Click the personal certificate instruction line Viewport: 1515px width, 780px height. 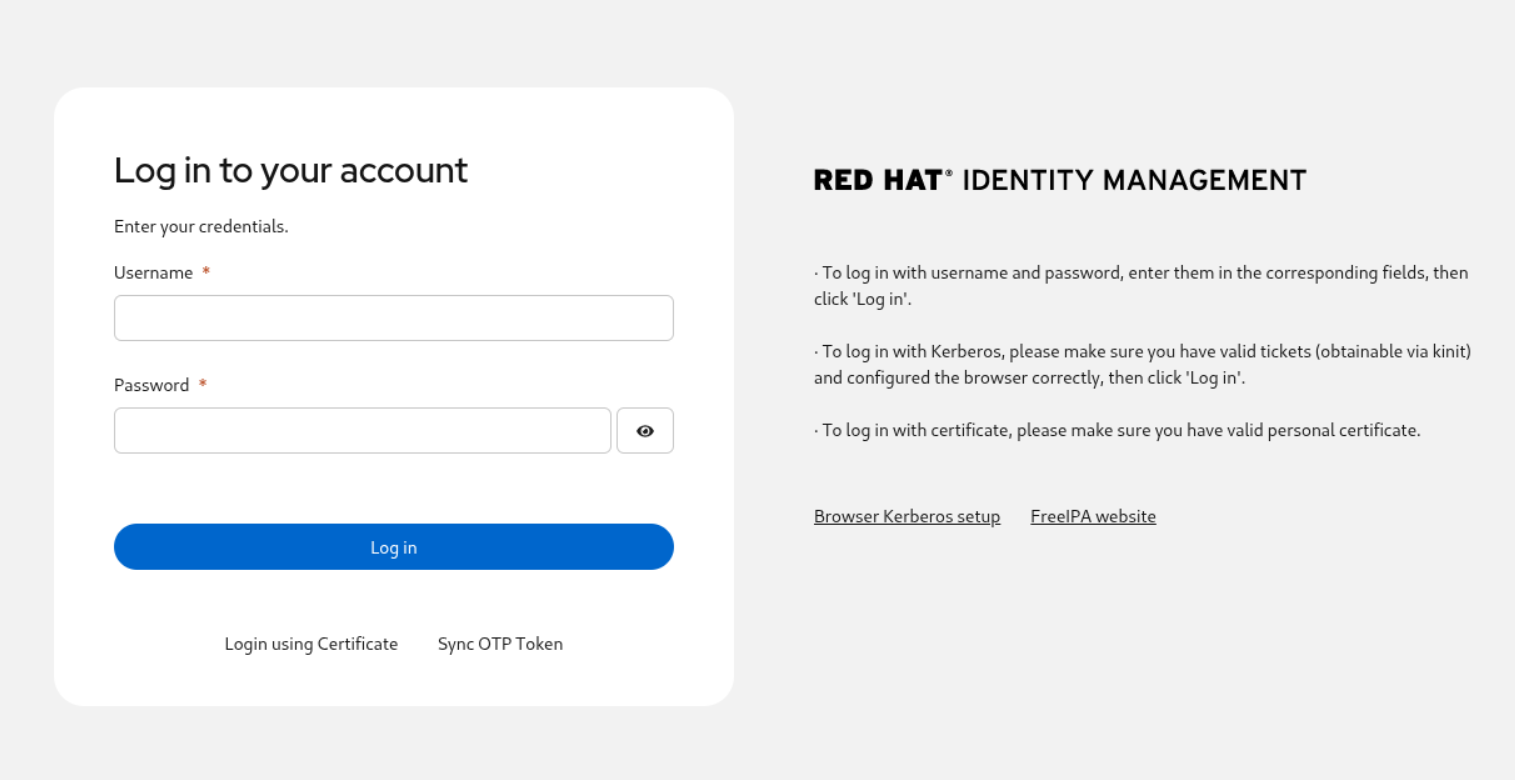(x=1117, y=431)
